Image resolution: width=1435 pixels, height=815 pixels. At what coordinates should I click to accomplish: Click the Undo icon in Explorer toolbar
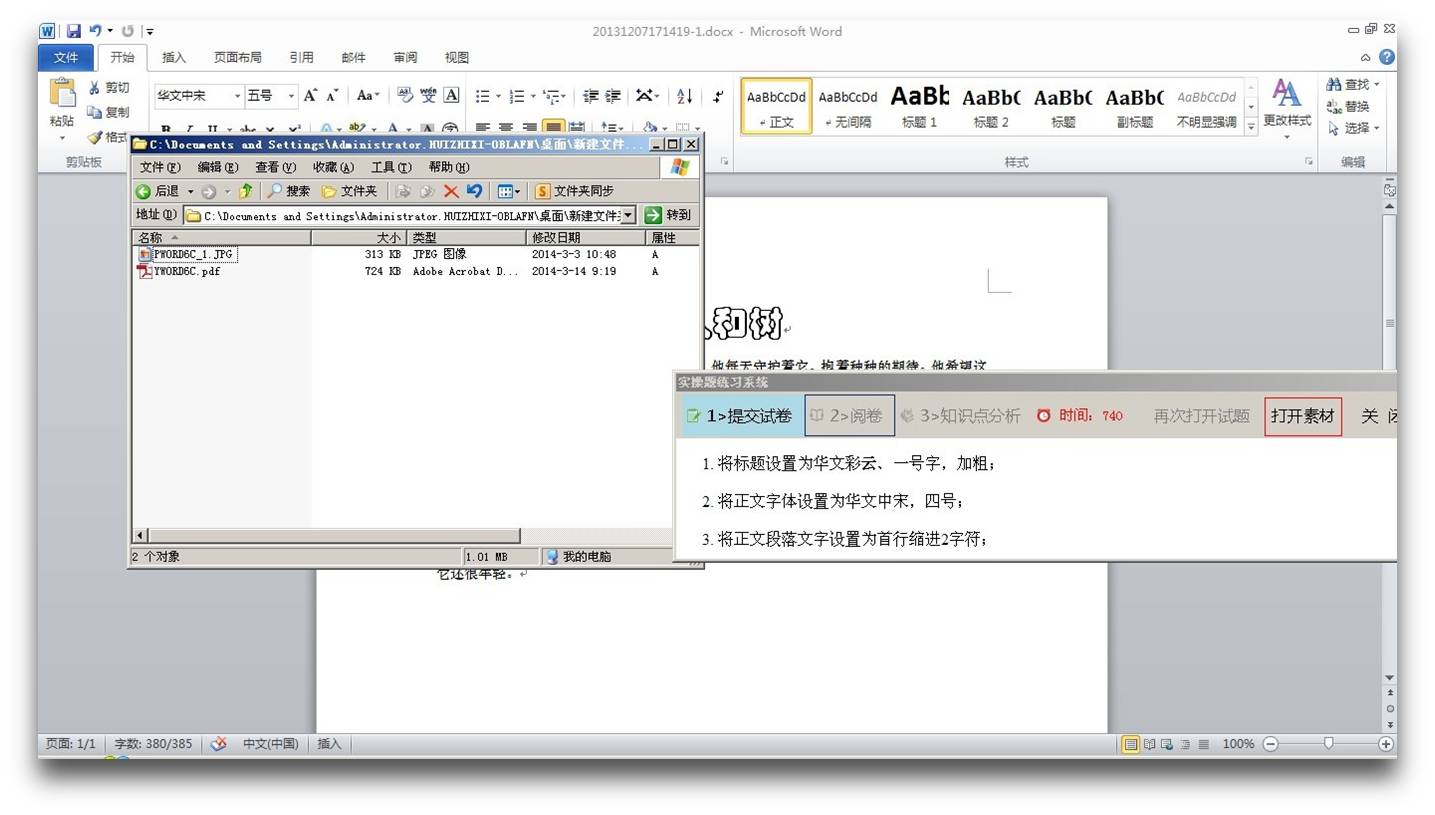pos(474,191)
